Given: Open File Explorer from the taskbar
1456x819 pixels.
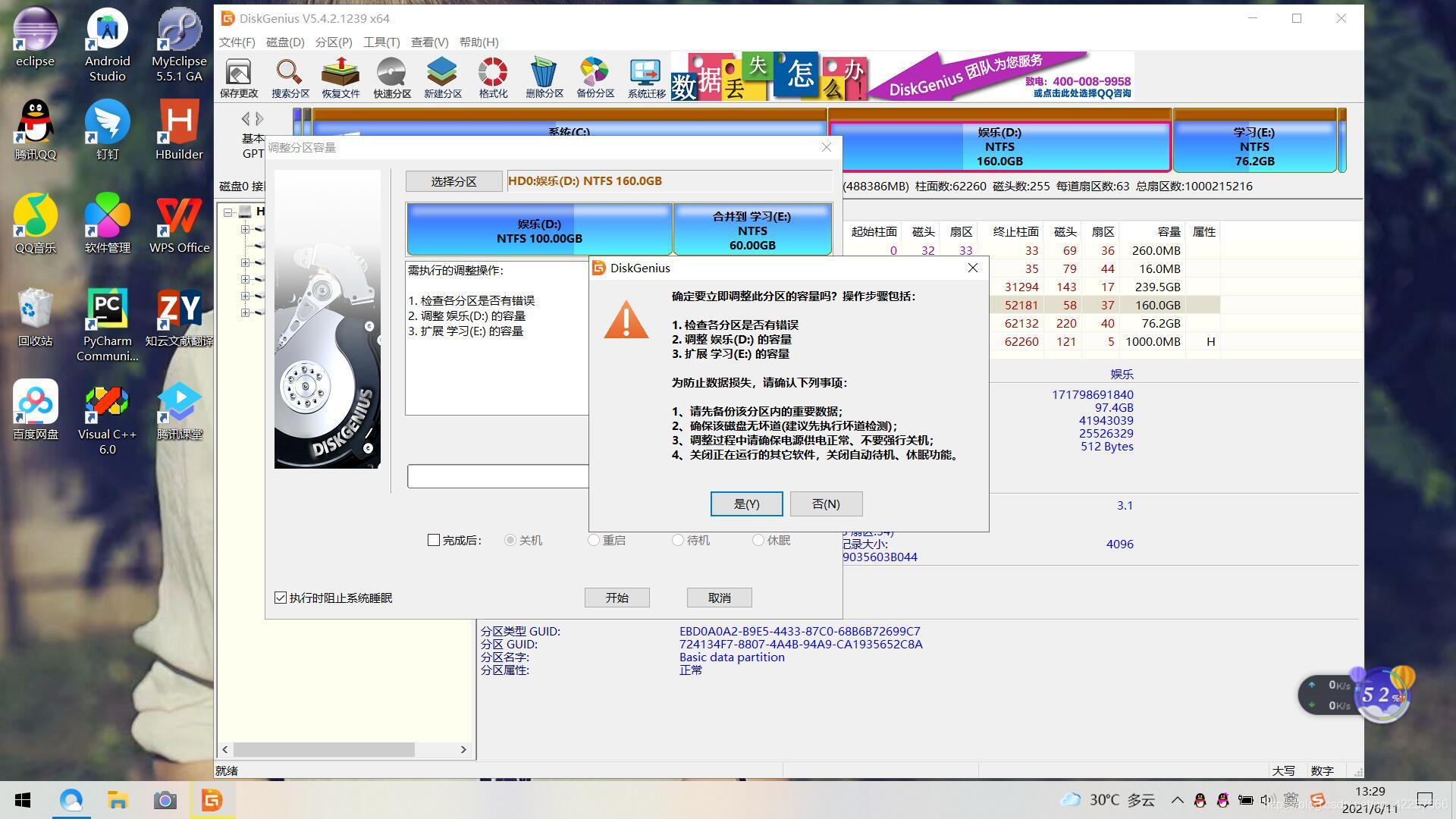Looking at the screenshot, I should 118,800.
